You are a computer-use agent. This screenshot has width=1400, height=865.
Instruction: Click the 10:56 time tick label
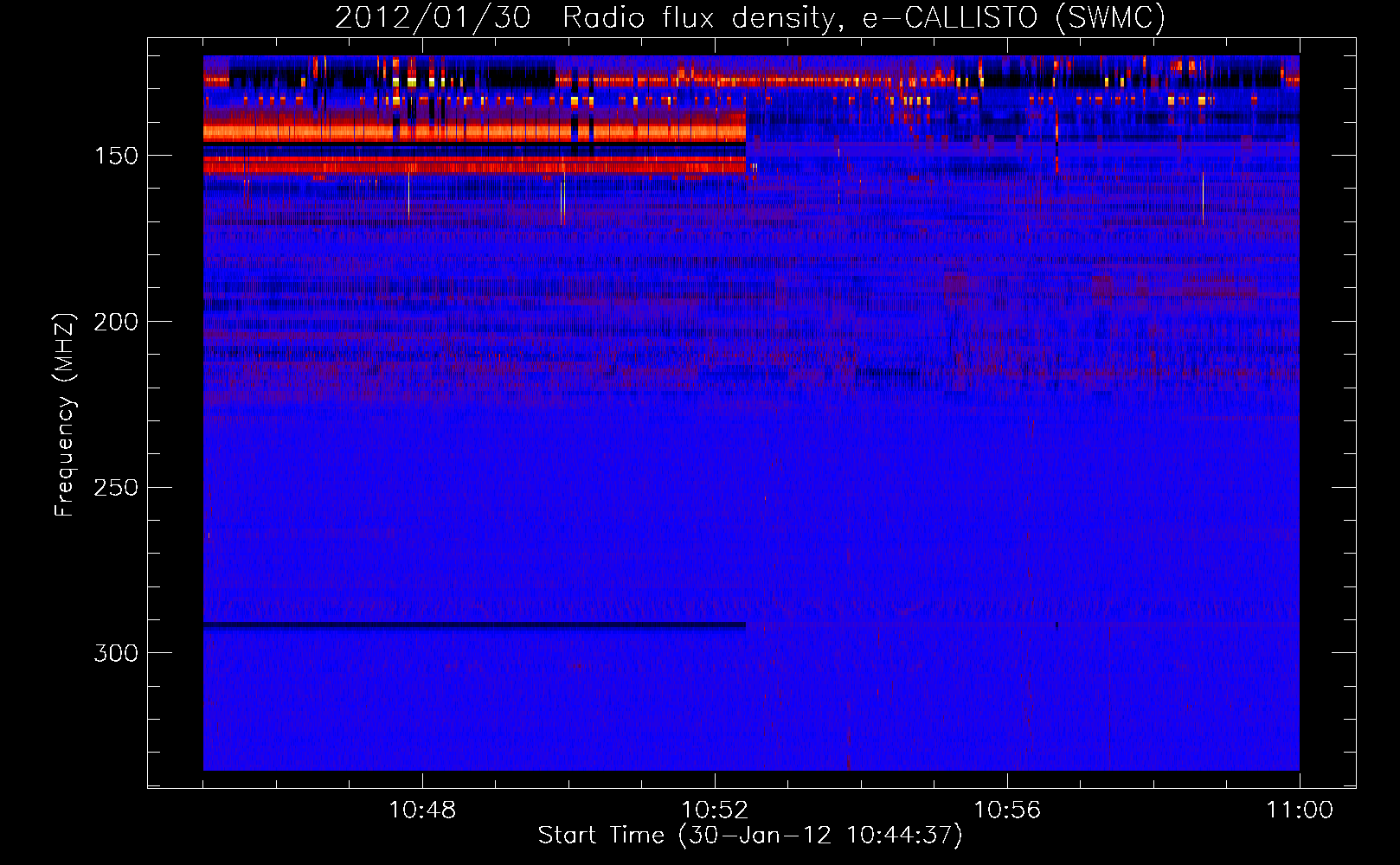click(x=1007, y=810)
